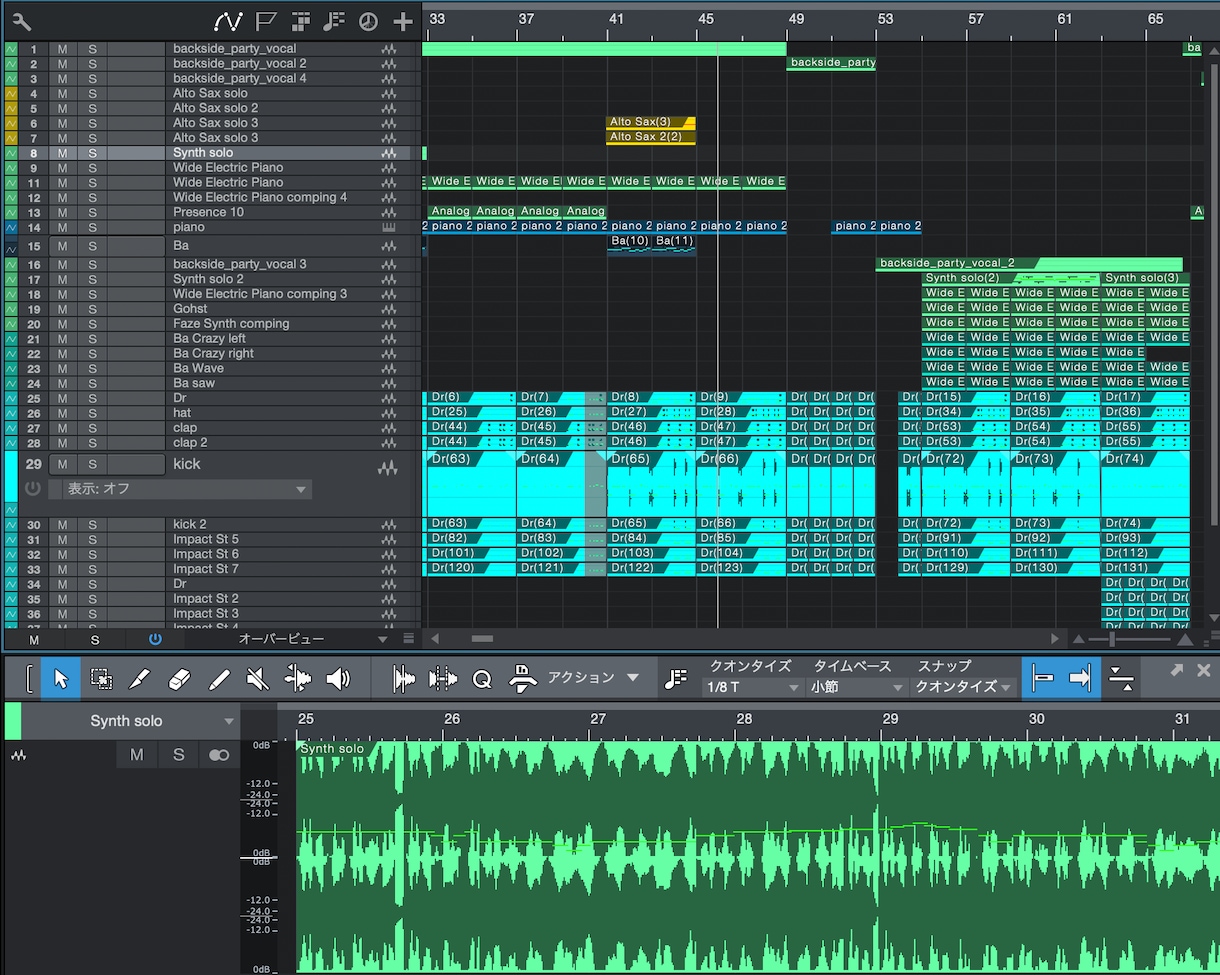This screenshot has height=975, width=1220.
Task: Click the backside_party_vocal_2 clip
Action: [x=1028, y=264]
